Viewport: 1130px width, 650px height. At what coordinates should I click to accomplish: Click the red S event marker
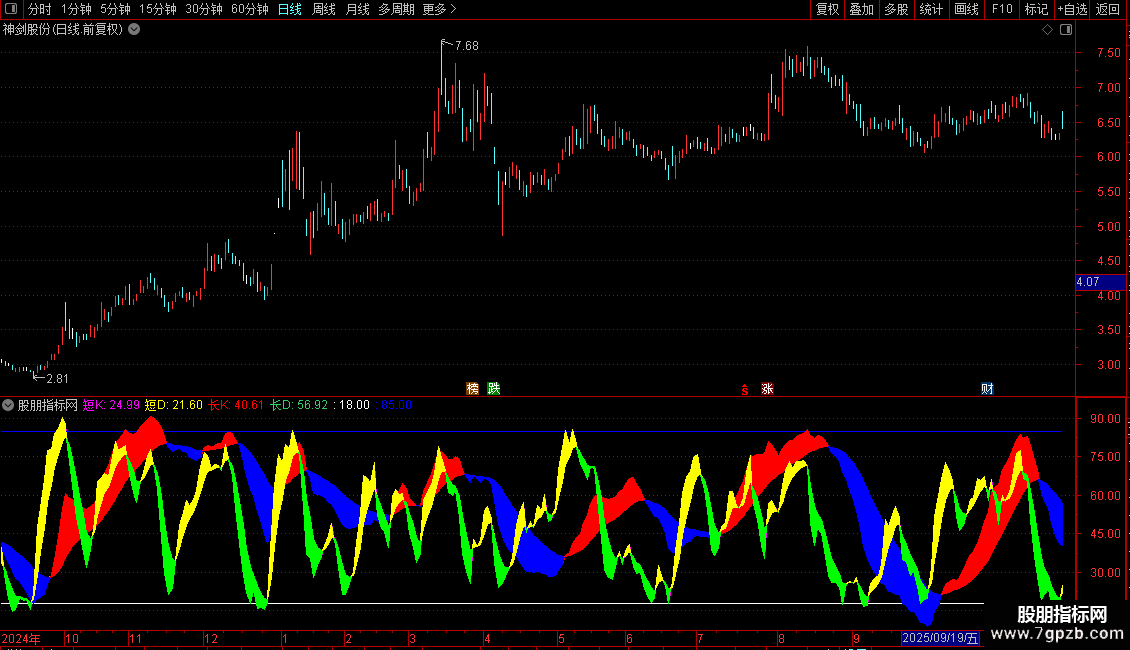744,390
